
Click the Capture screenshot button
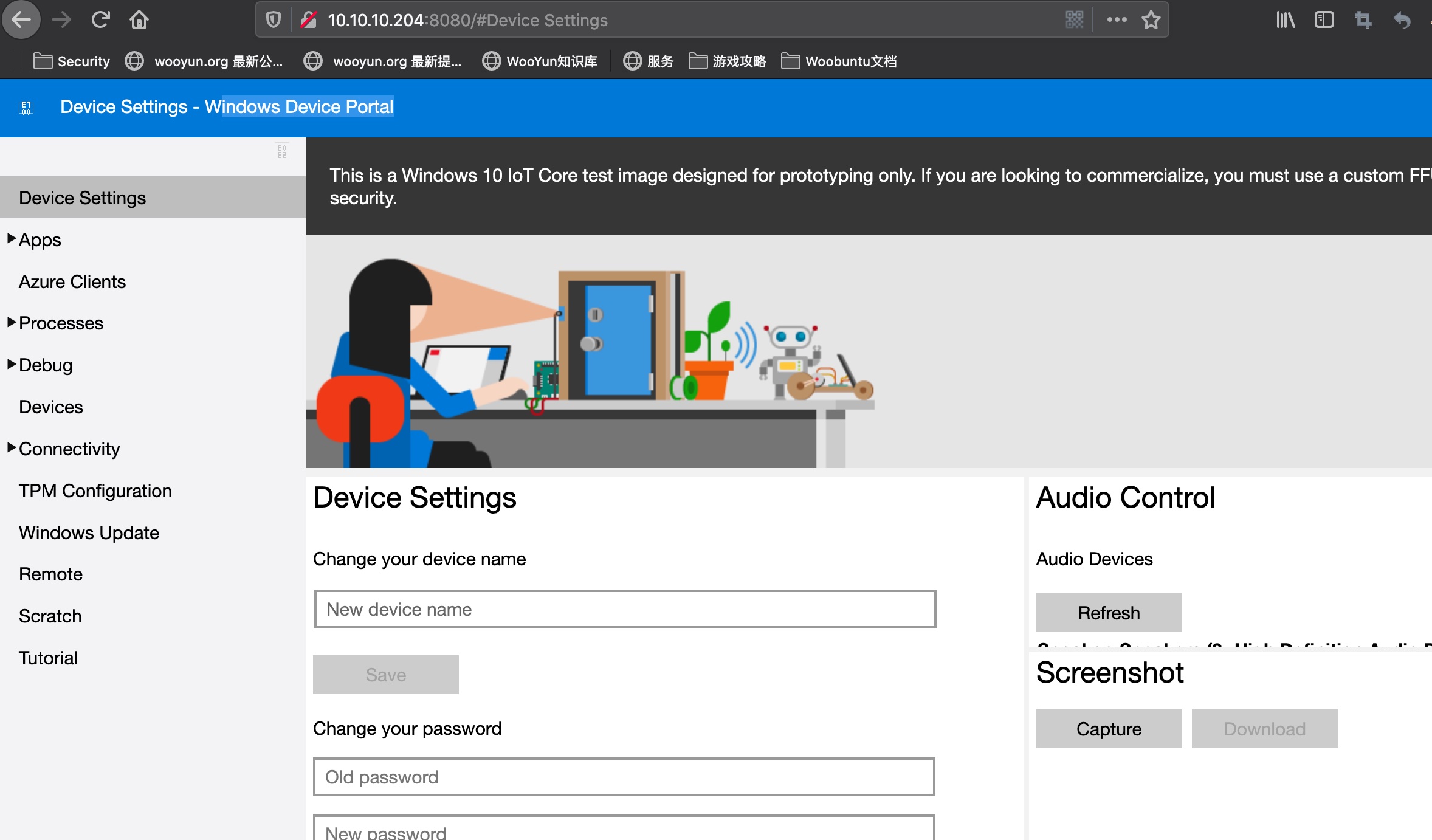[1109, 729]
